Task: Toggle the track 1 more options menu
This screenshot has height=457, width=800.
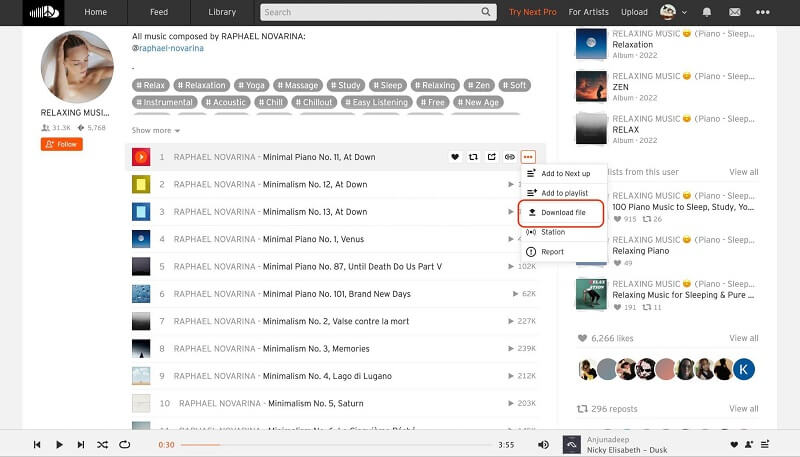Action: point(528,157)
